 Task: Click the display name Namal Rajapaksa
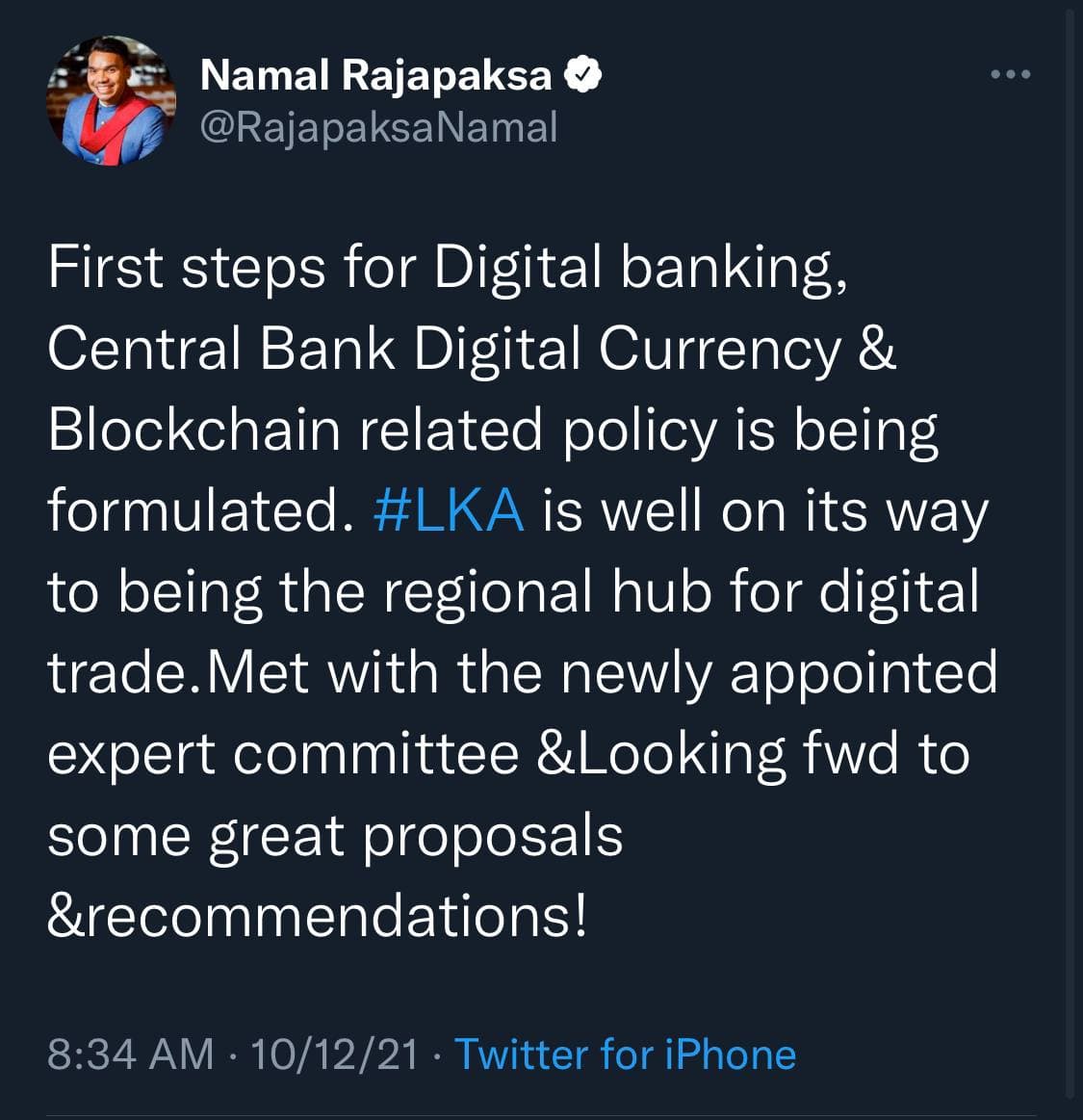376,75
